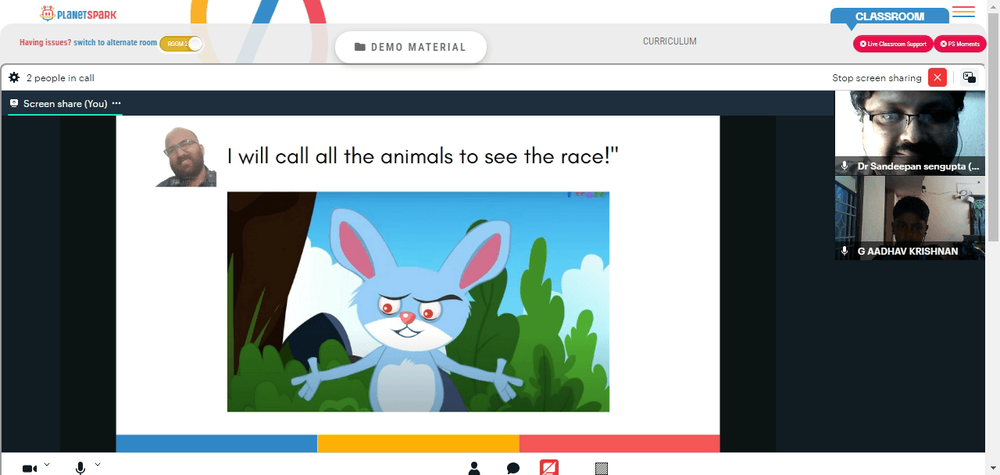Click the PlanetSpark logo
This screenshot has width=1000, height=475.
pos(78,13)
